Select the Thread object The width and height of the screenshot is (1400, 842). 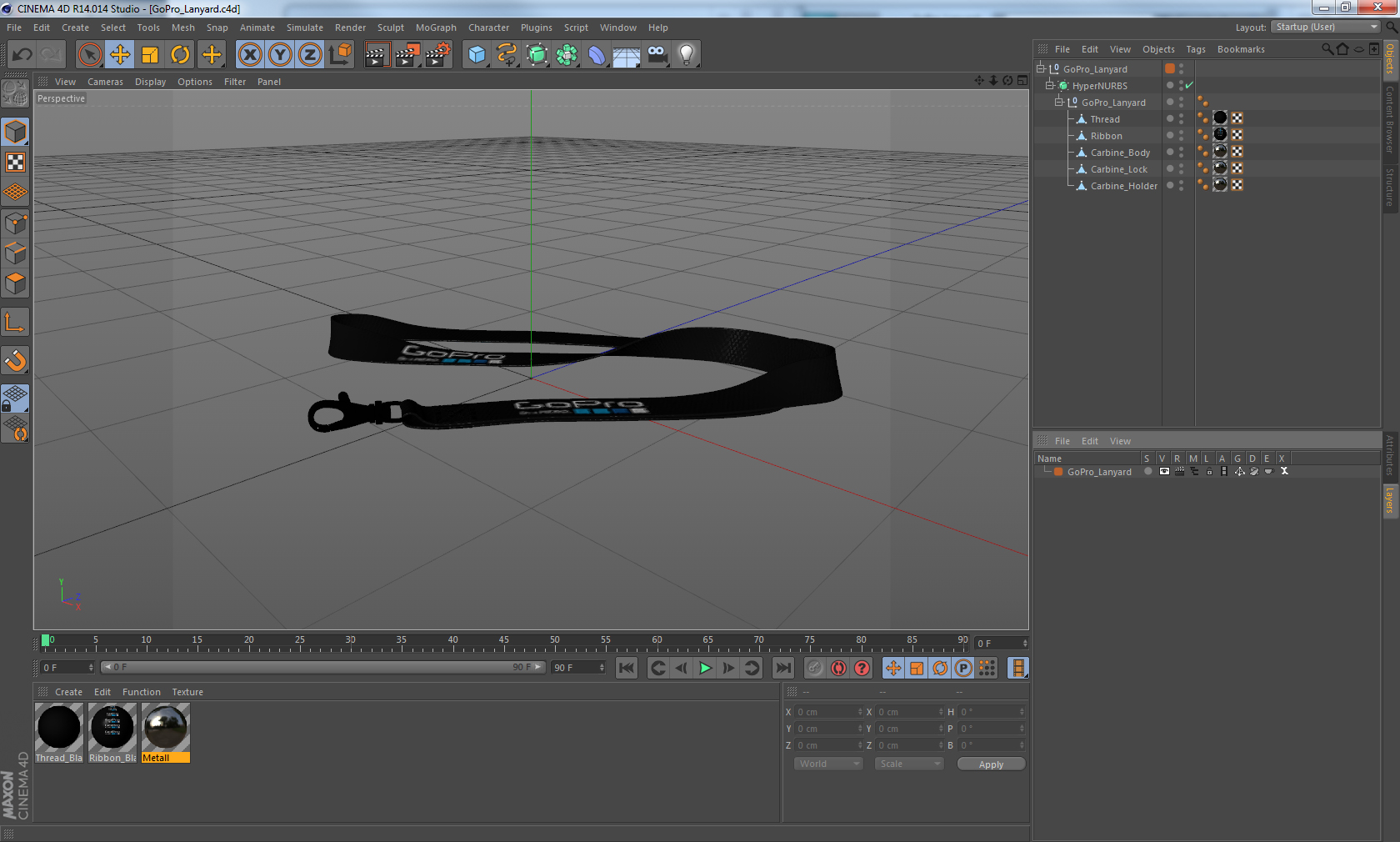point(1105,119)
